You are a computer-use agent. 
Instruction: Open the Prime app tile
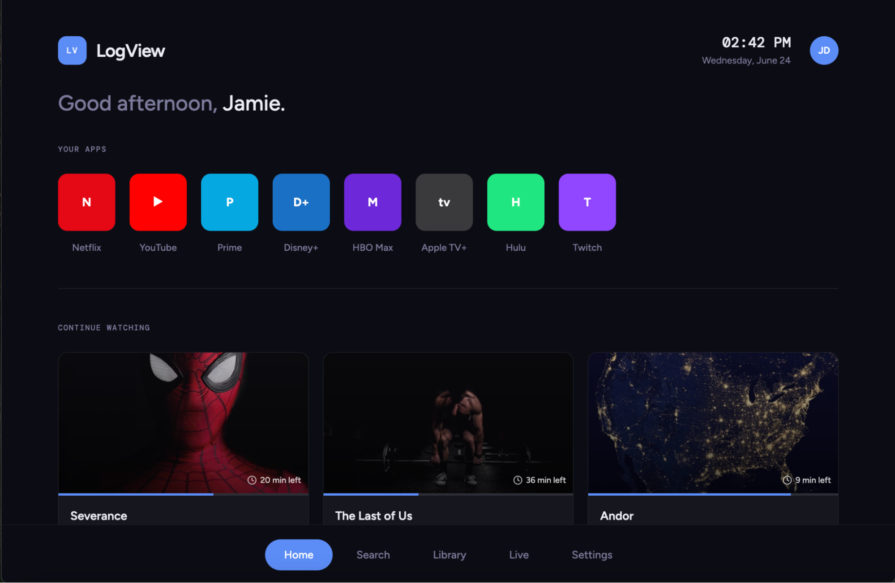[x=229, y=202]
